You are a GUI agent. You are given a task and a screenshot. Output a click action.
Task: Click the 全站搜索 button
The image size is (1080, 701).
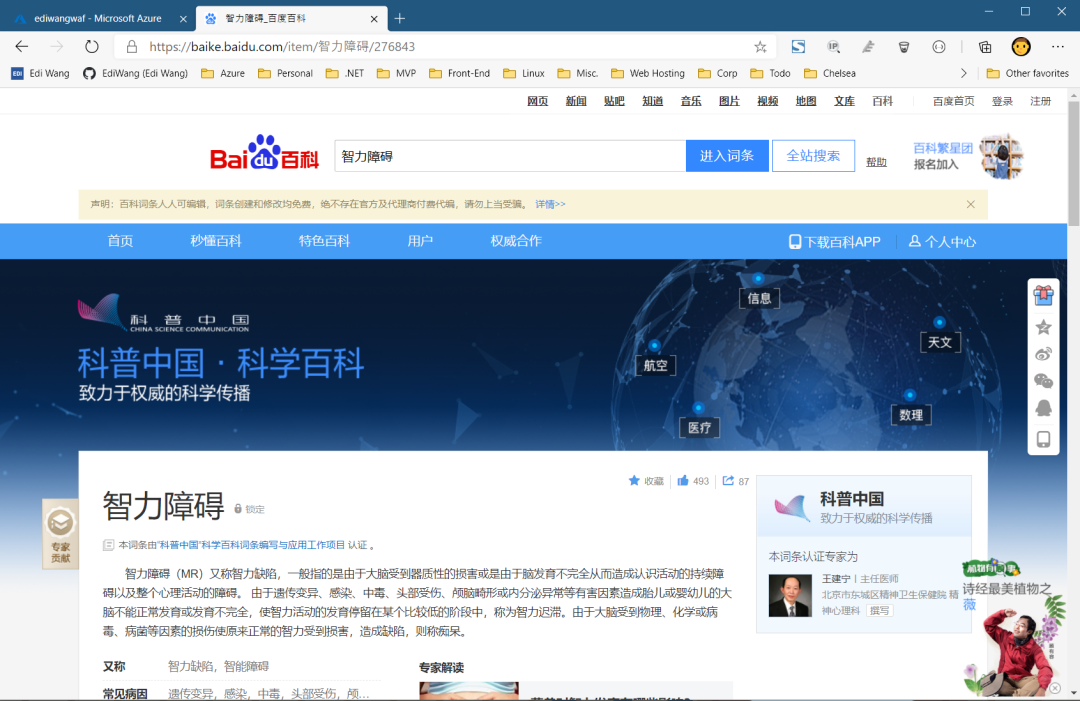point(813,156)
